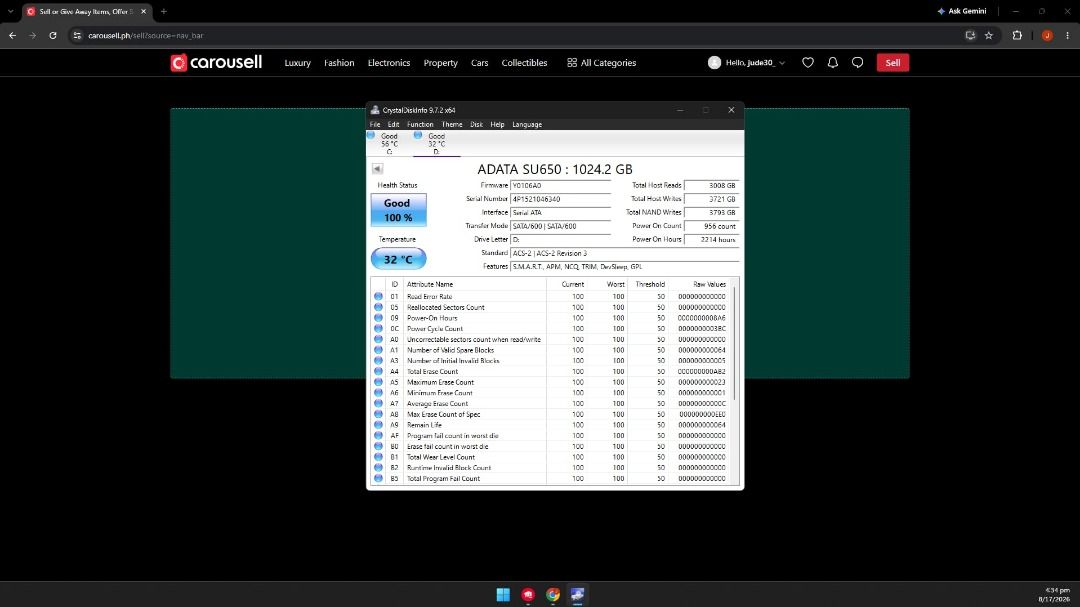
Task: Click Ask Gemini in the browser
Action: click(962, 11)
